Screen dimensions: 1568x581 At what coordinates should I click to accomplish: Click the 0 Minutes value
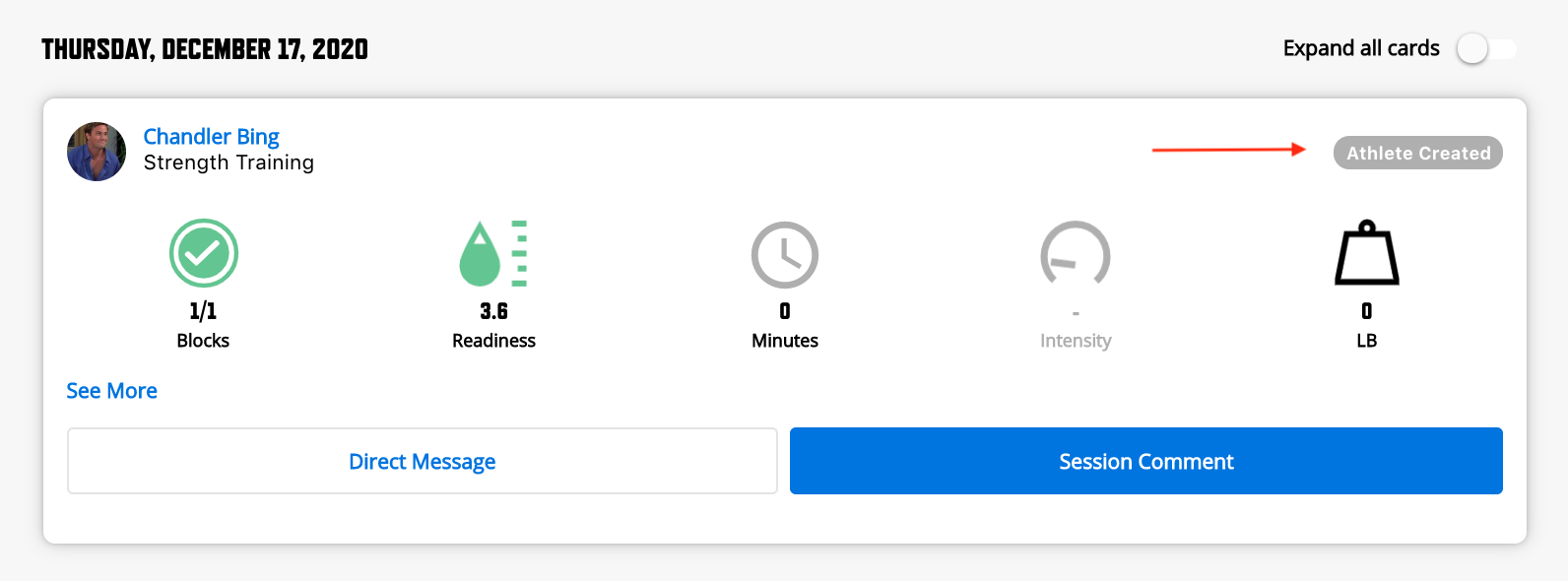(x=785, y=311)
